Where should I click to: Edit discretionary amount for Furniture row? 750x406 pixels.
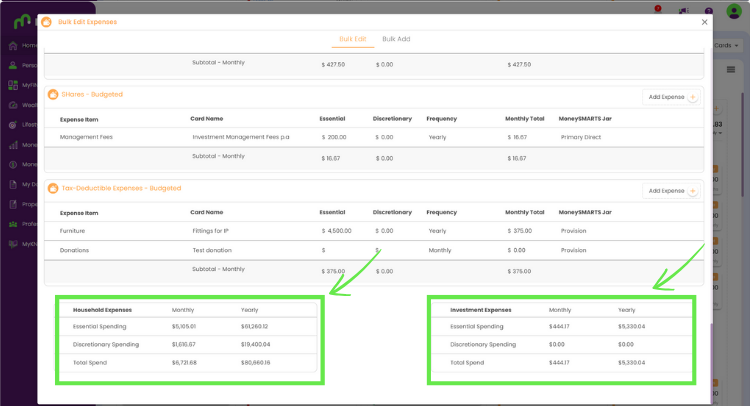pos(385,231)
